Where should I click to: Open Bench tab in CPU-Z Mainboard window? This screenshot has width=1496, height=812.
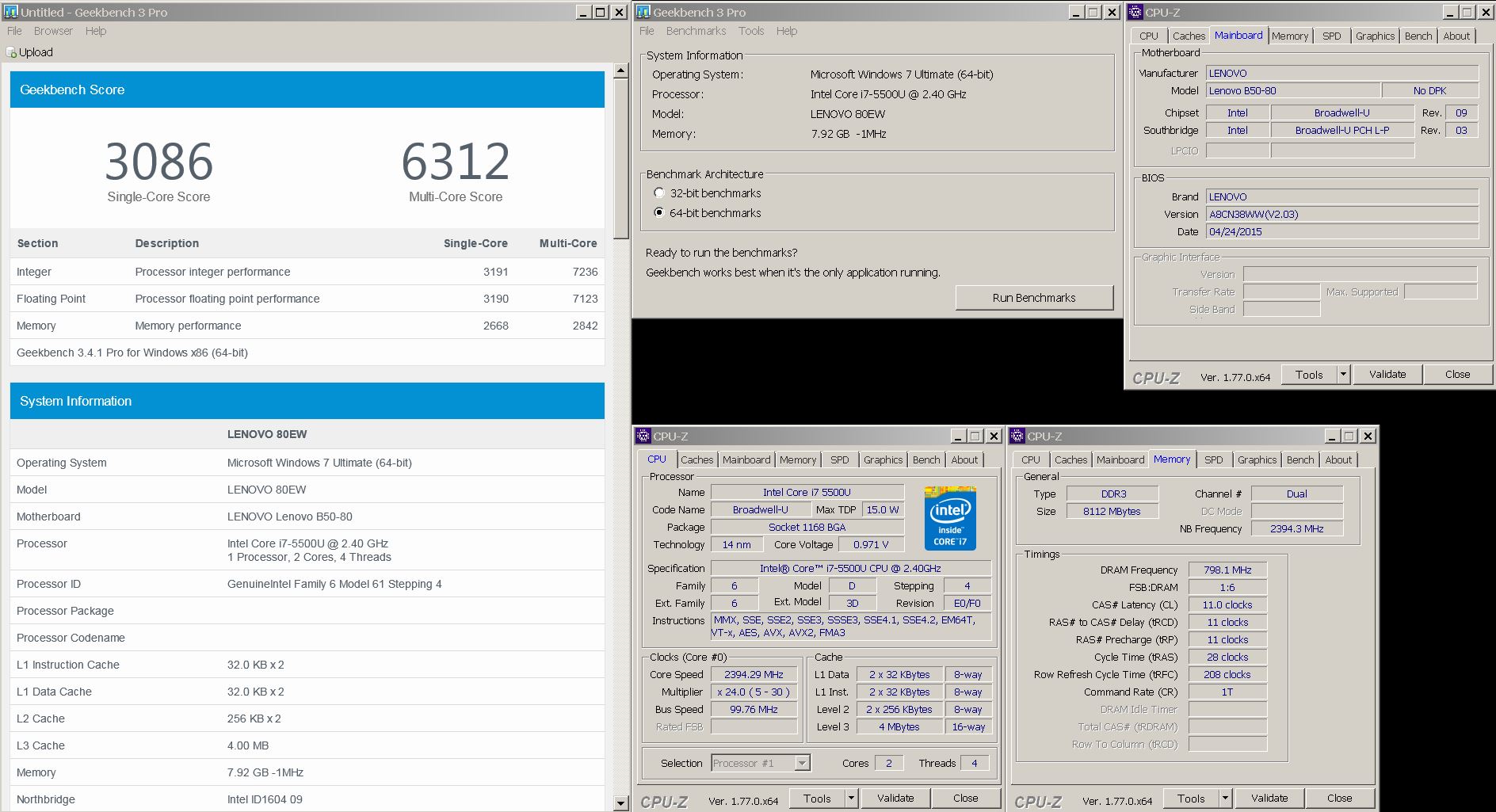(1418, 36)
